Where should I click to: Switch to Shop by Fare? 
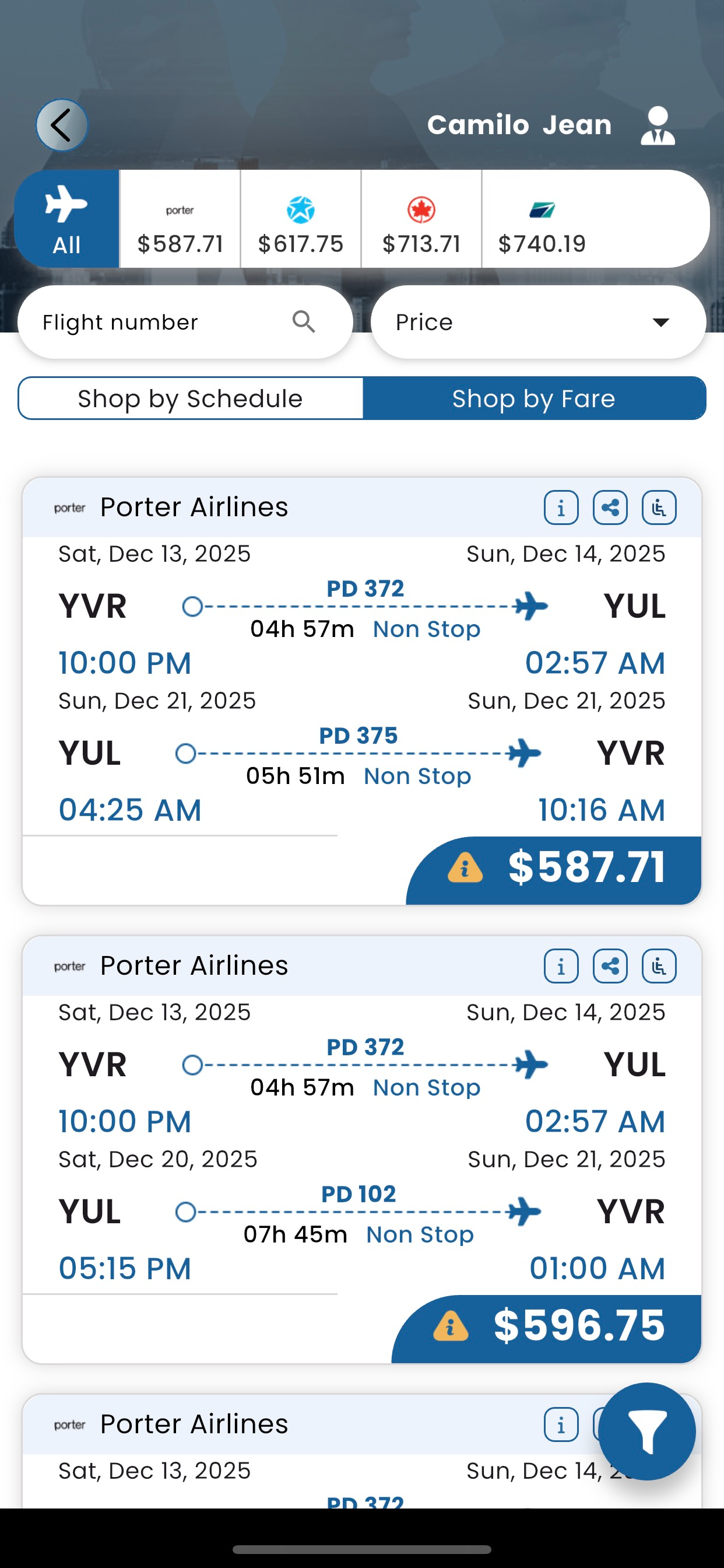point(533,398)
